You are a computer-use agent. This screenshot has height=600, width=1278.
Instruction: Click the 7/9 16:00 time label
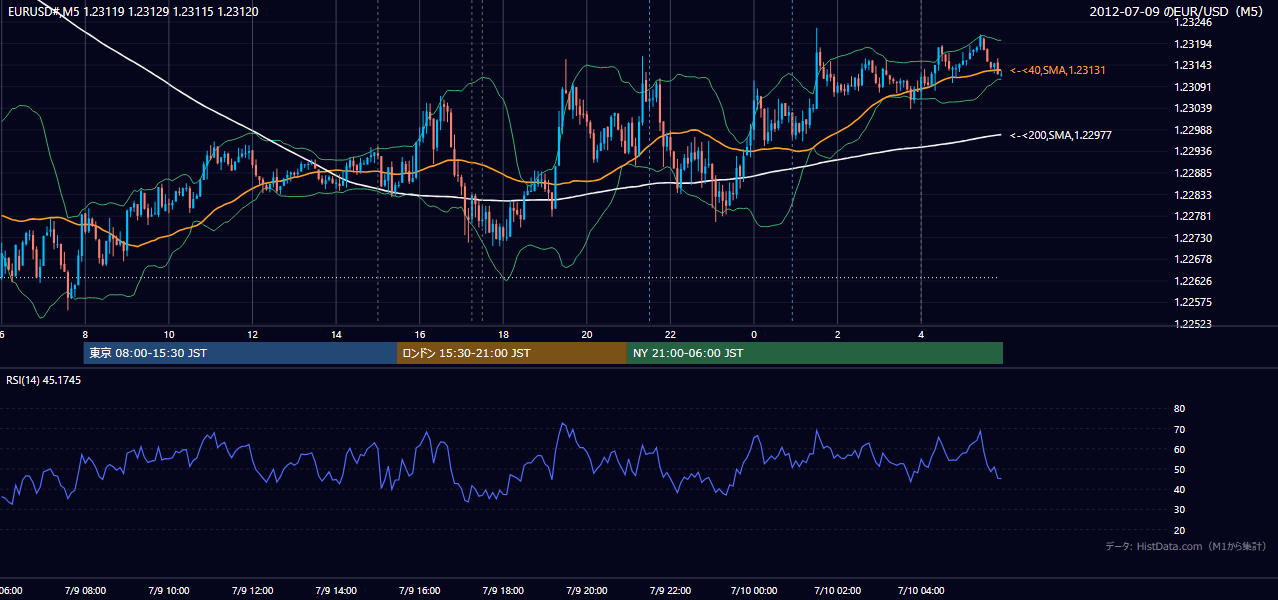click(420, 590)
